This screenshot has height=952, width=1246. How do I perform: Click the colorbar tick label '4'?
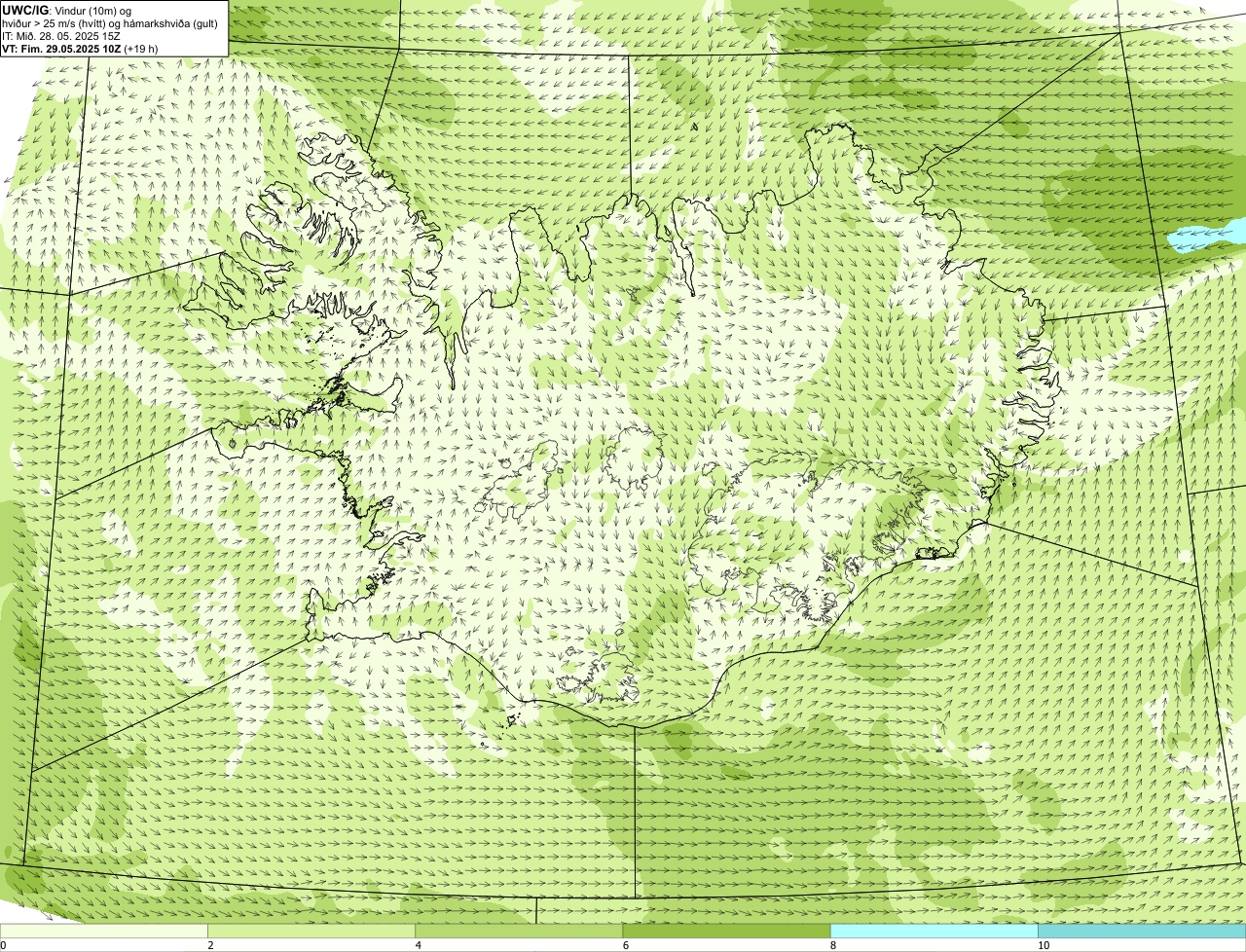click(418, 945)
